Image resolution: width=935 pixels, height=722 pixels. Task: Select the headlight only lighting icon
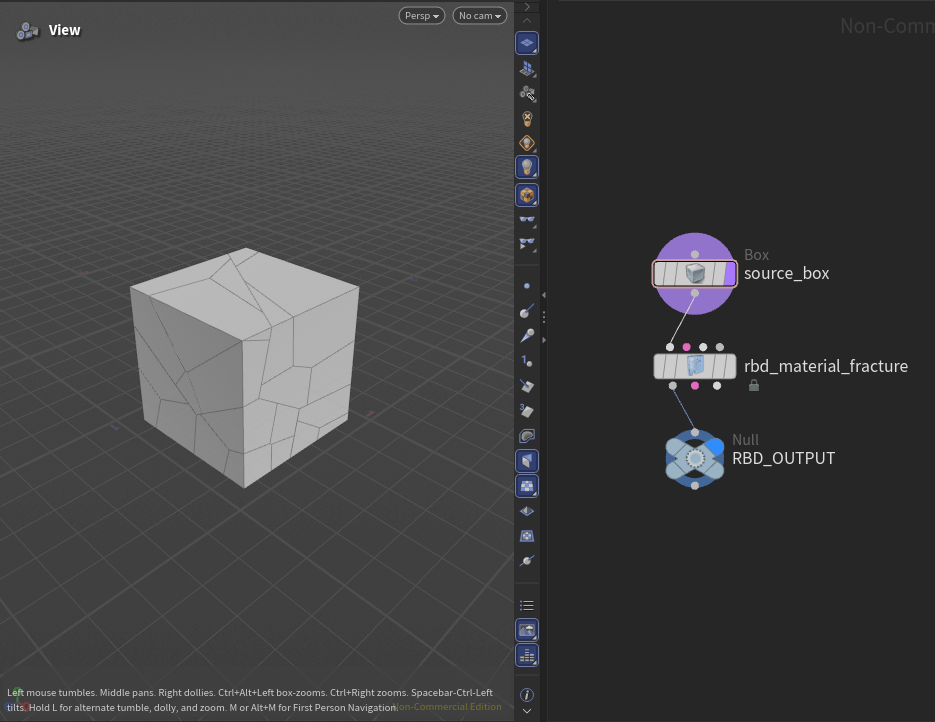pos(527,143)
